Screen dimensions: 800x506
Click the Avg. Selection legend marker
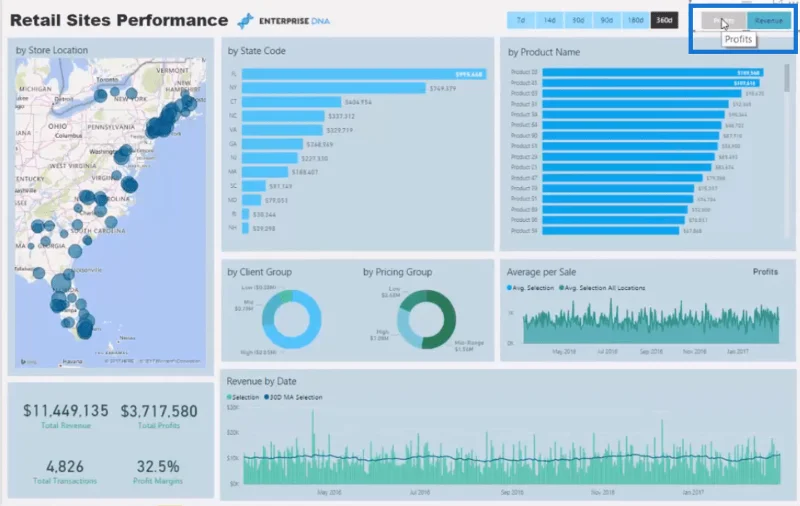coord(509,288)
